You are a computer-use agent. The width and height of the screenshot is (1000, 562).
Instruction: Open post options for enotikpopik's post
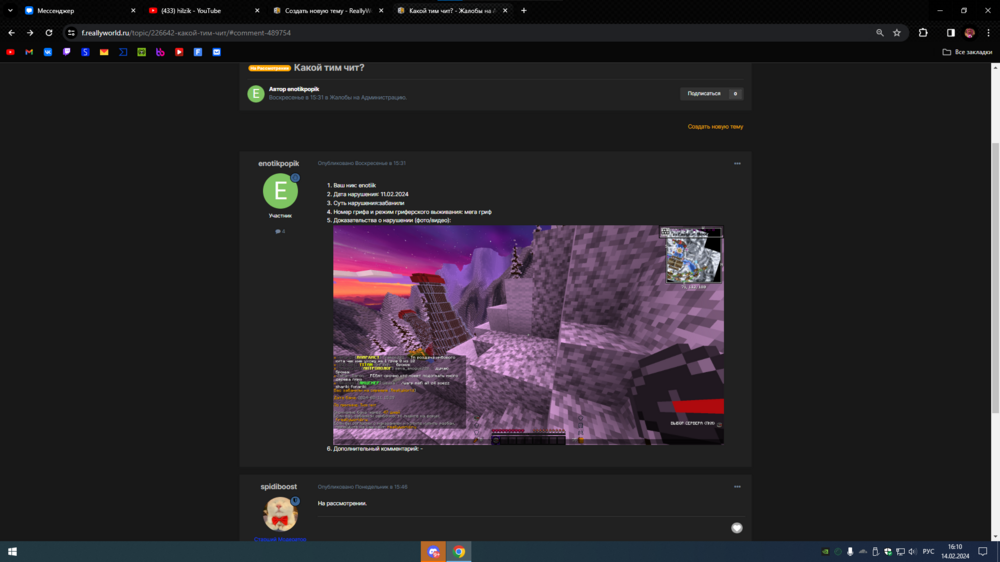[x=737, y=163]
